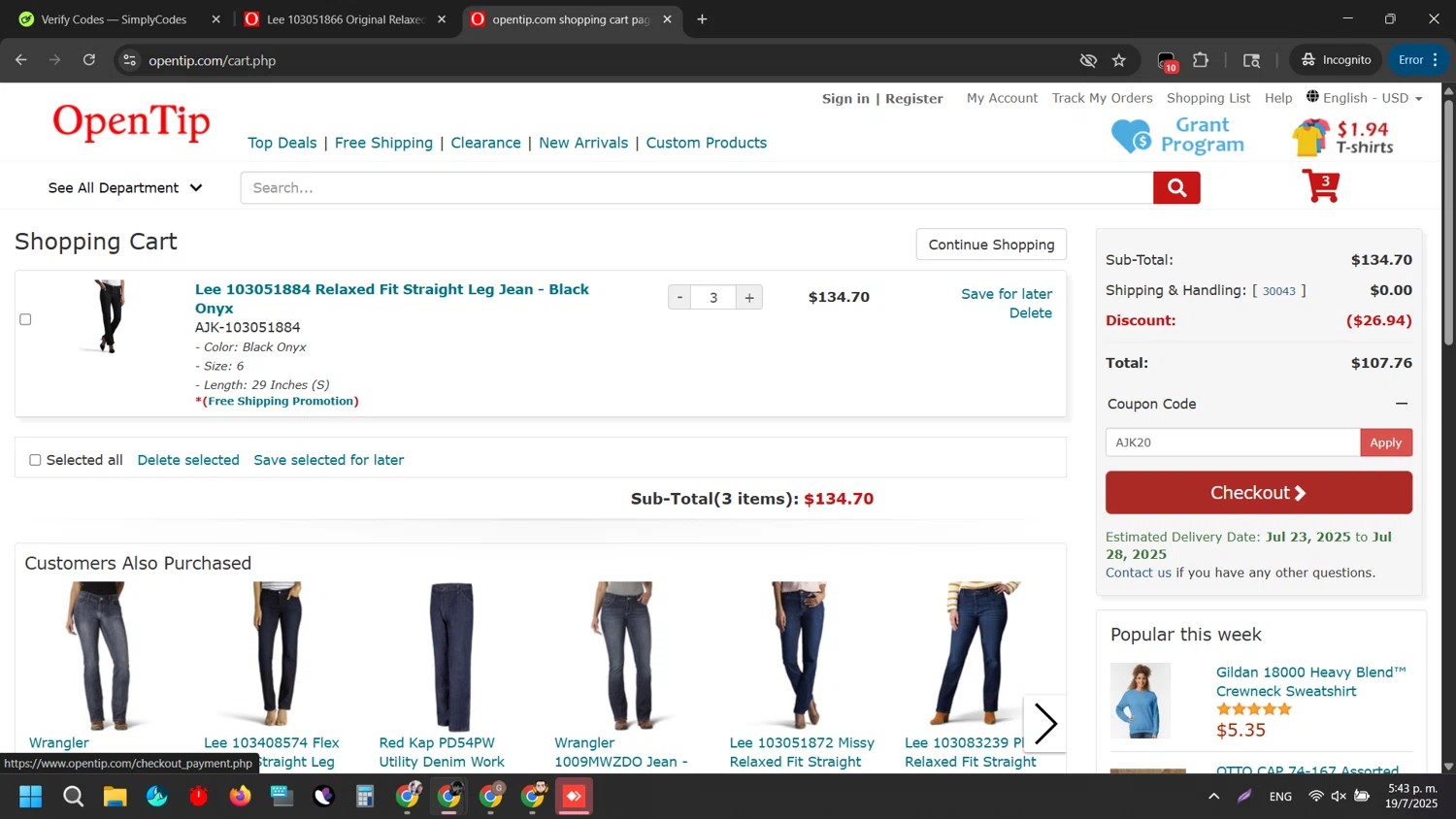Open the English - USD language dropdown
The image size is (1456, 819).
click(x=1364, y=98)
